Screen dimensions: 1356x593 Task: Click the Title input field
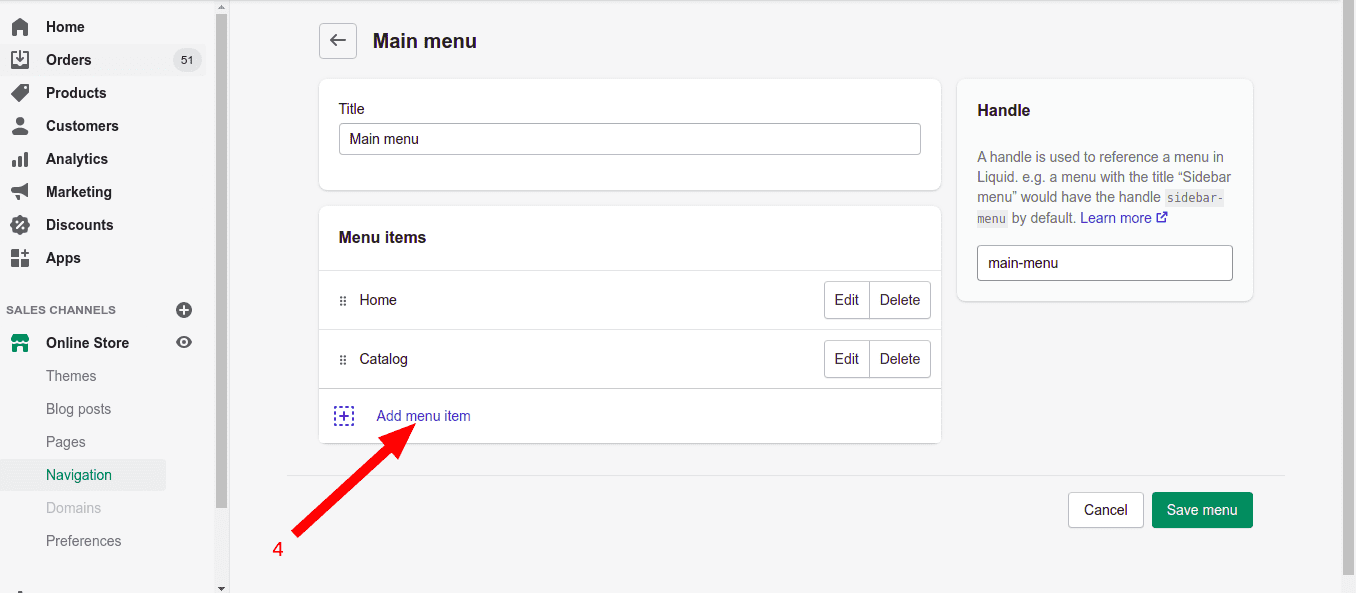(x=629, y=139)
